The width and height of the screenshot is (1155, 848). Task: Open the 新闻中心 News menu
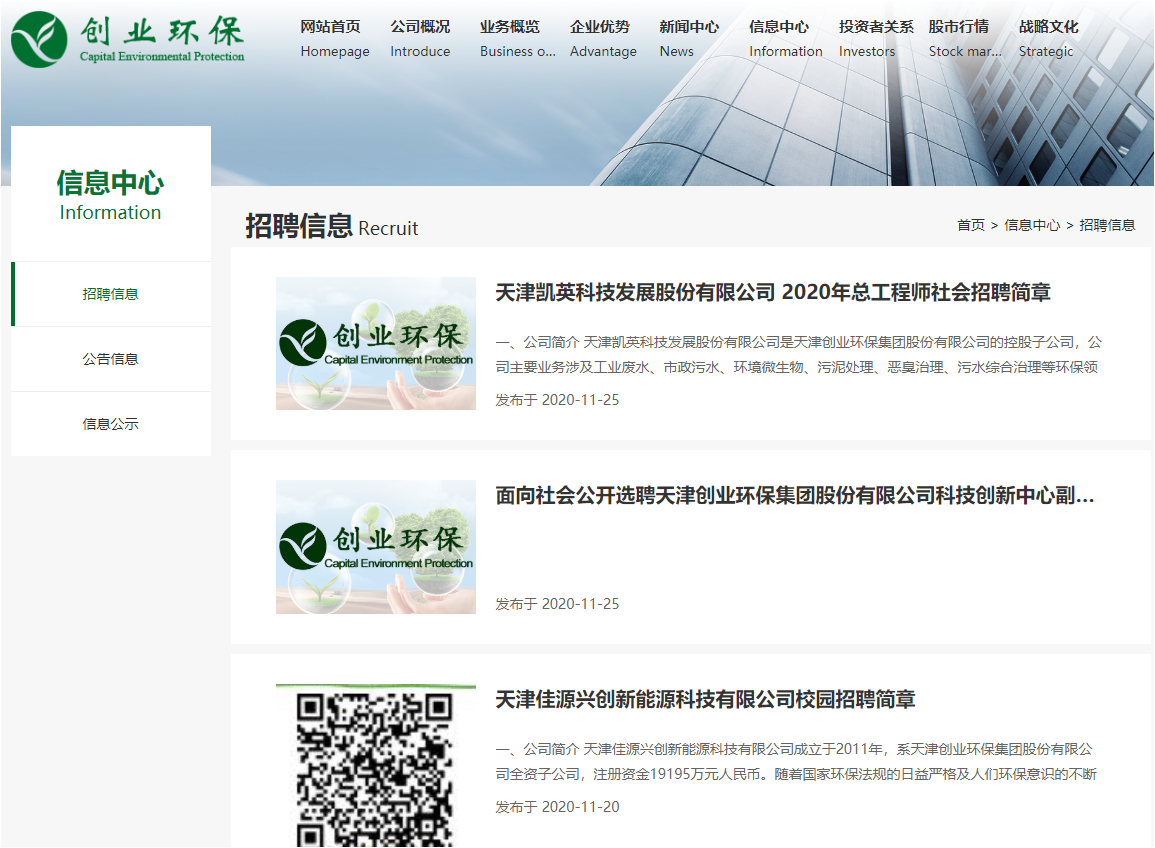click(x=689, y=39)
